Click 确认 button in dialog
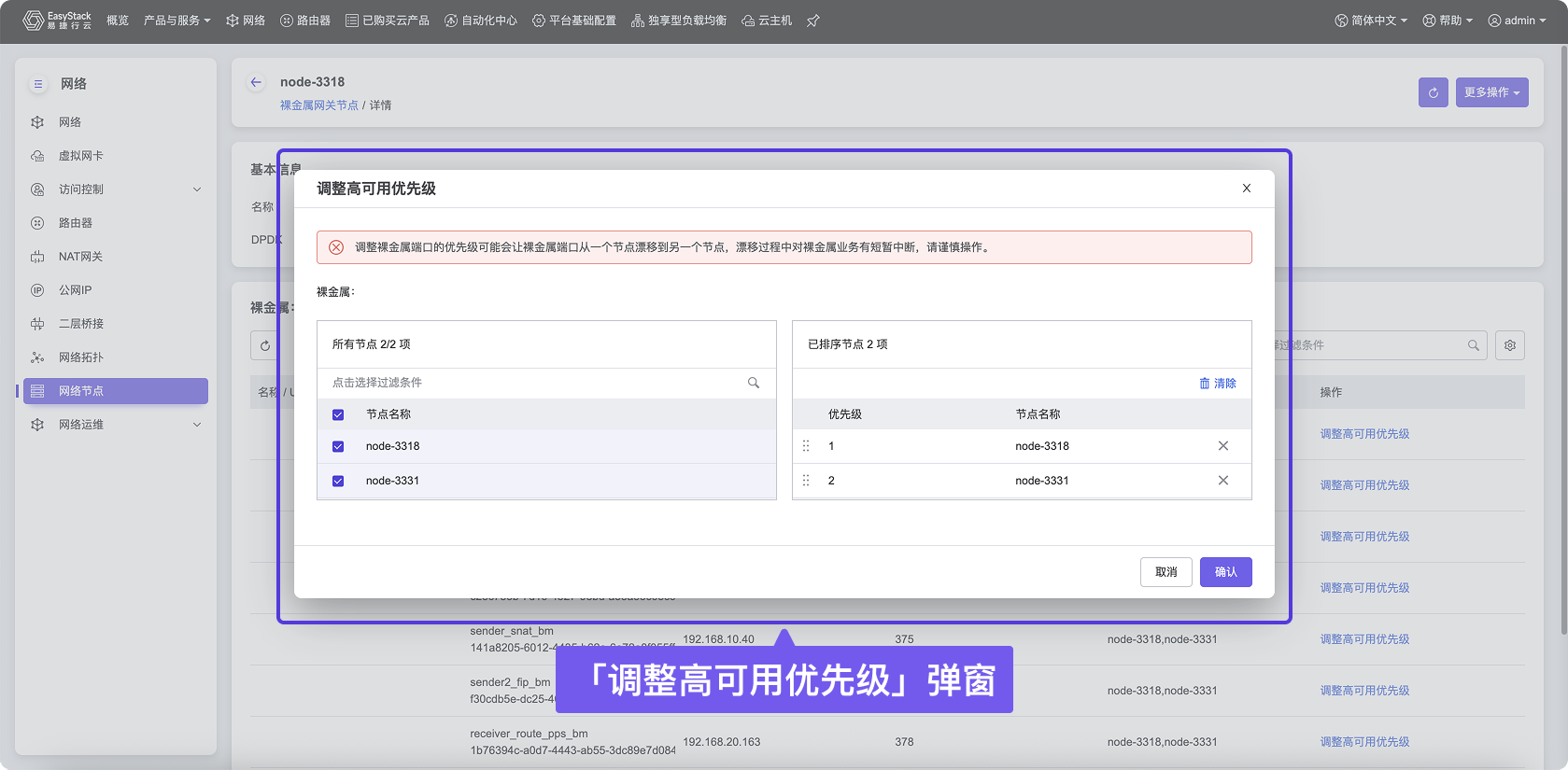This screenshot has height=770, width=1568. tap(1226, 572)
